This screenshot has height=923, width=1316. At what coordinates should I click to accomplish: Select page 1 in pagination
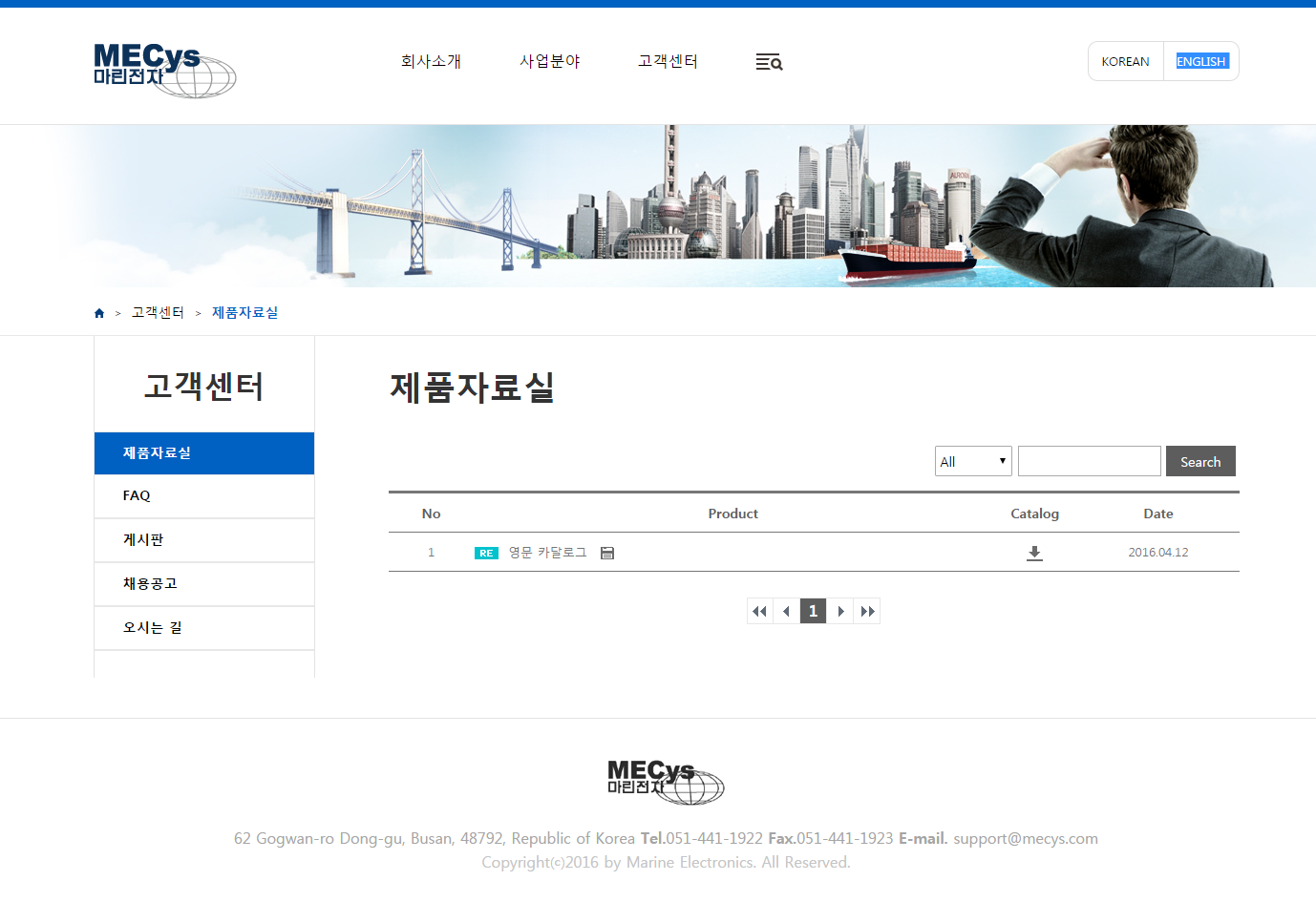[x=813, y=611]
